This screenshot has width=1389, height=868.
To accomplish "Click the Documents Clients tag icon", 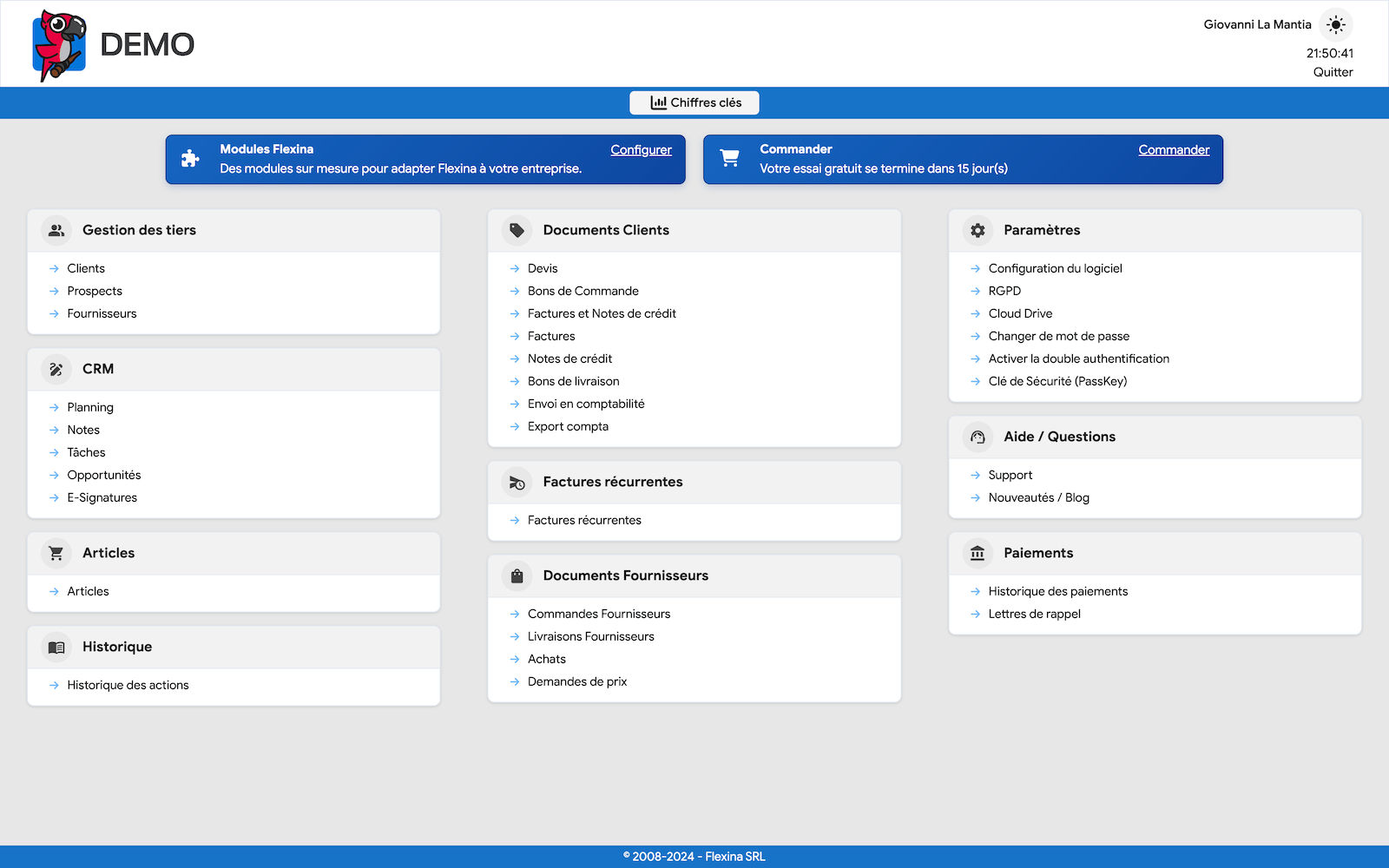I will [x=517, y=230].
